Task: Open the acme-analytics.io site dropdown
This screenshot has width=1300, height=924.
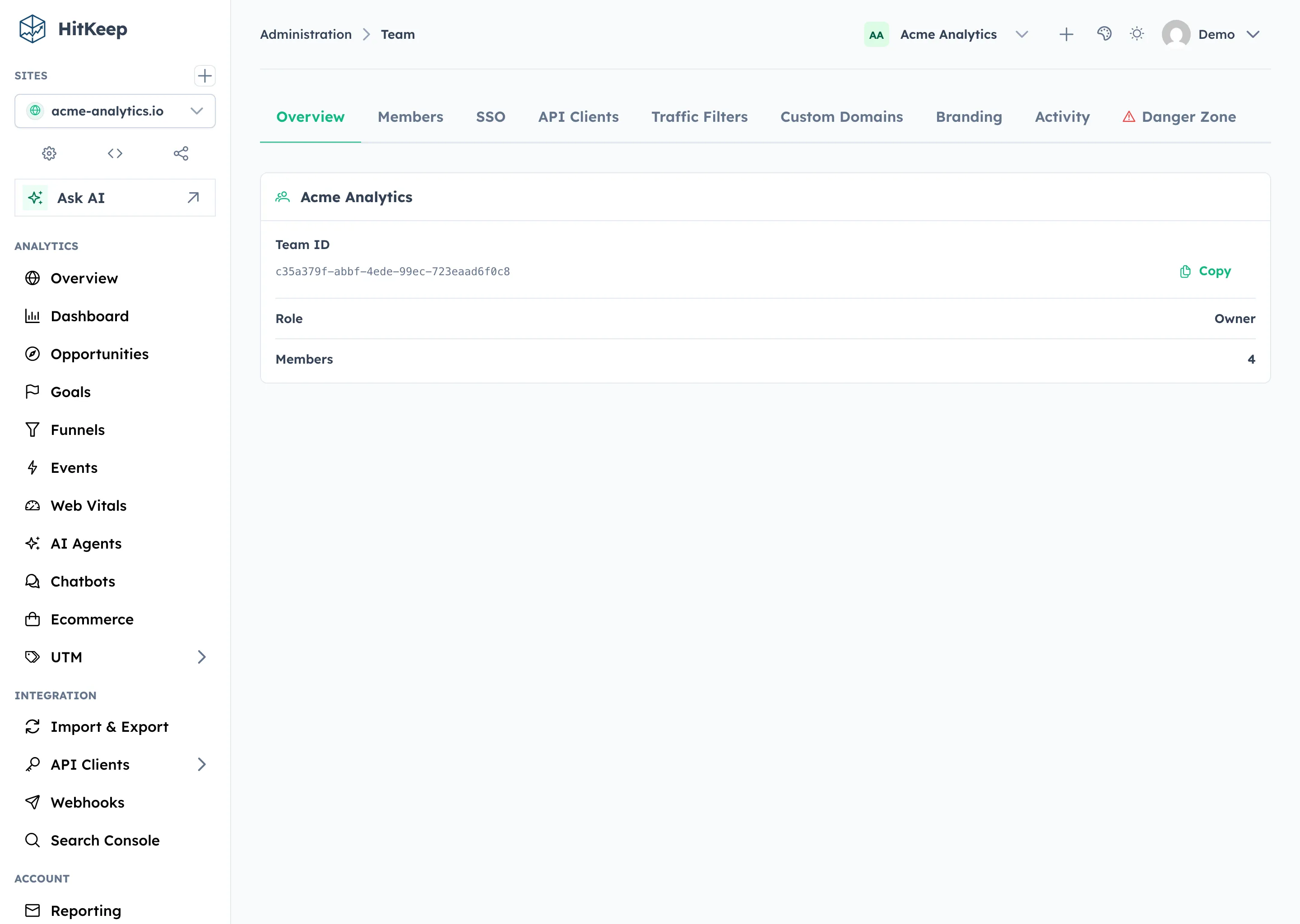Action: click(115, 111)
